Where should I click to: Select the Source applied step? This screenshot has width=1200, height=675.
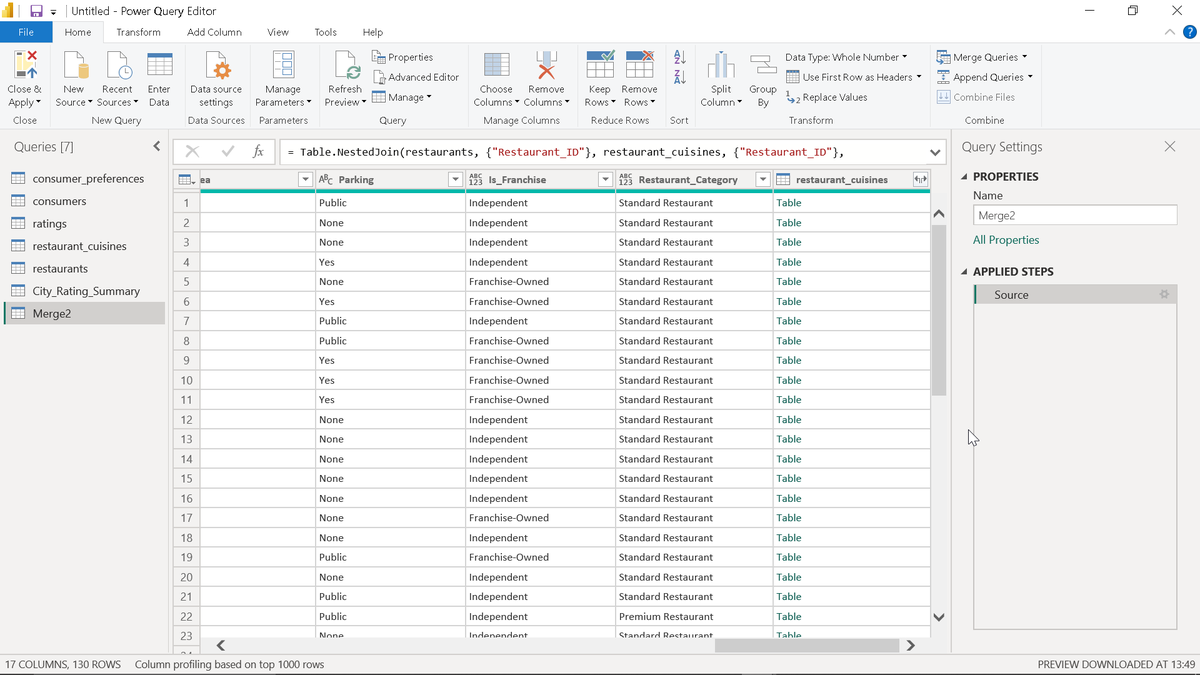click(x=1075, y=295)
